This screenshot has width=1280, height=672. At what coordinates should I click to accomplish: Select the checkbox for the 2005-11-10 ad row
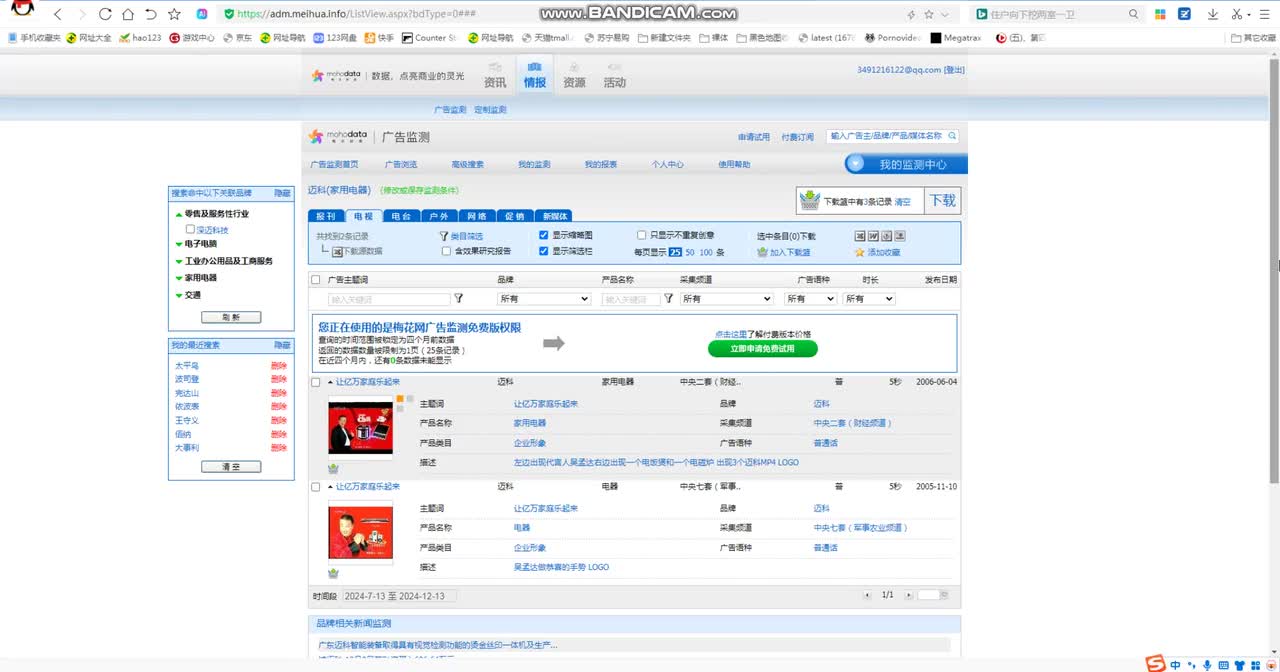click(316, 487)
